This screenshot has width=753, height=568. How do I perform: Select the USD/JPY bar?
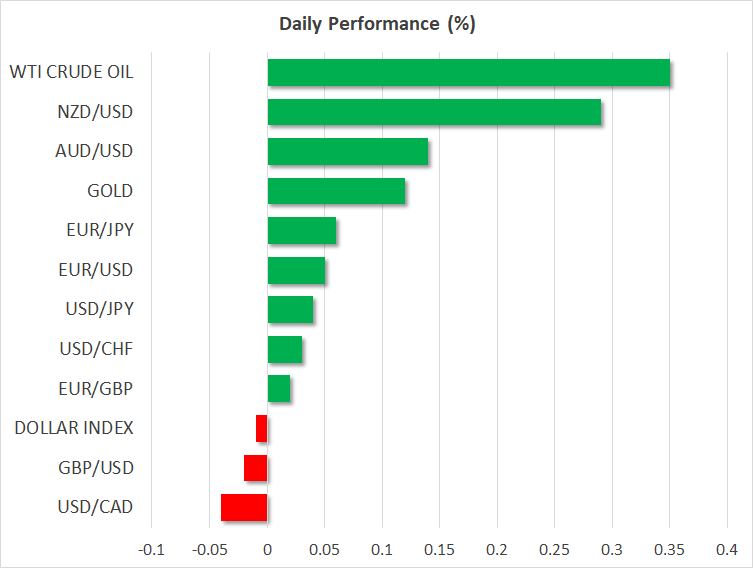pyautogui.click(x=290, y=309)
